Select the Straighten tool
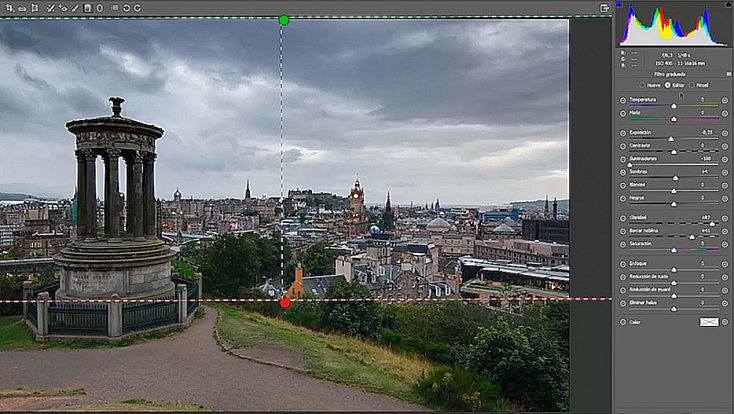This screenshot has width=734, height=414. [x=22, y=8]
